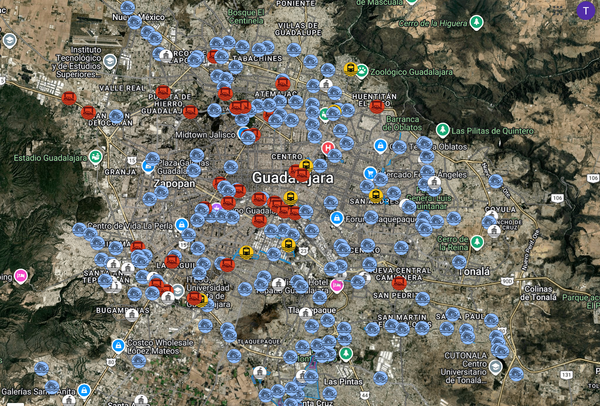Screen dimensions: 600x406
Task: Select the "TABACHINES" neighborhood label
Action: (257, 59)
